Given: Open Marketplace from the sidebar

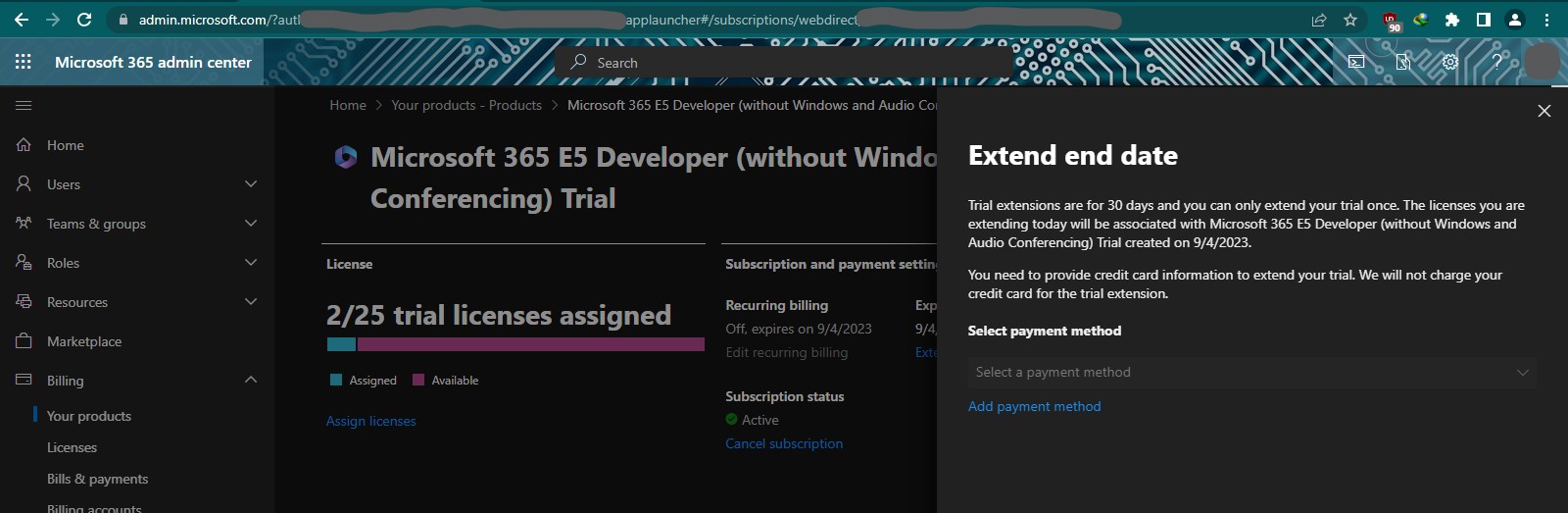Looking at the screenshot, I should point(84,341).
